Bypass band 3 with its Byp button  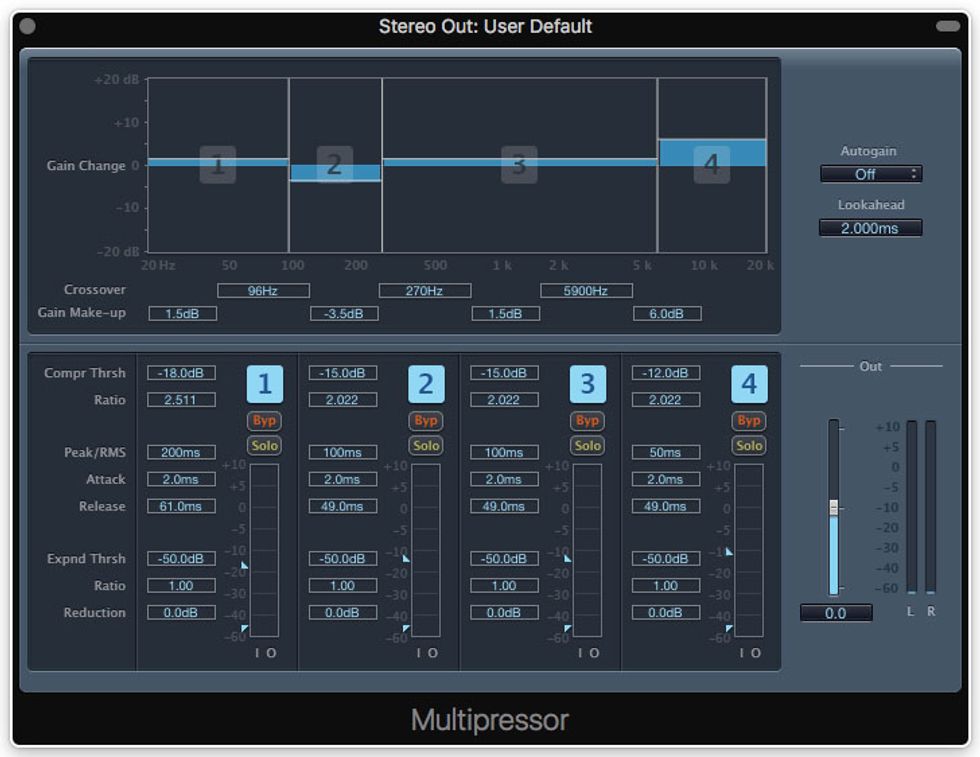[x=588, y=421]
